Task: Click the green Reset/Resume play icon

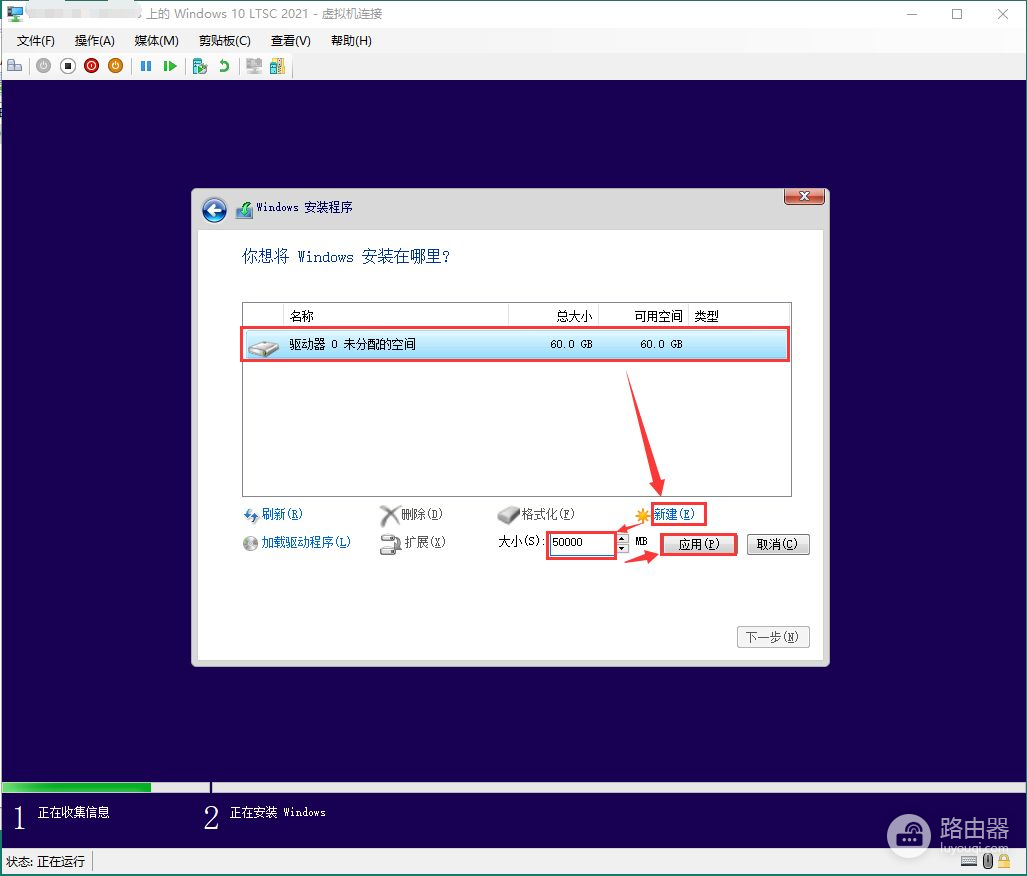Action: 170,66
